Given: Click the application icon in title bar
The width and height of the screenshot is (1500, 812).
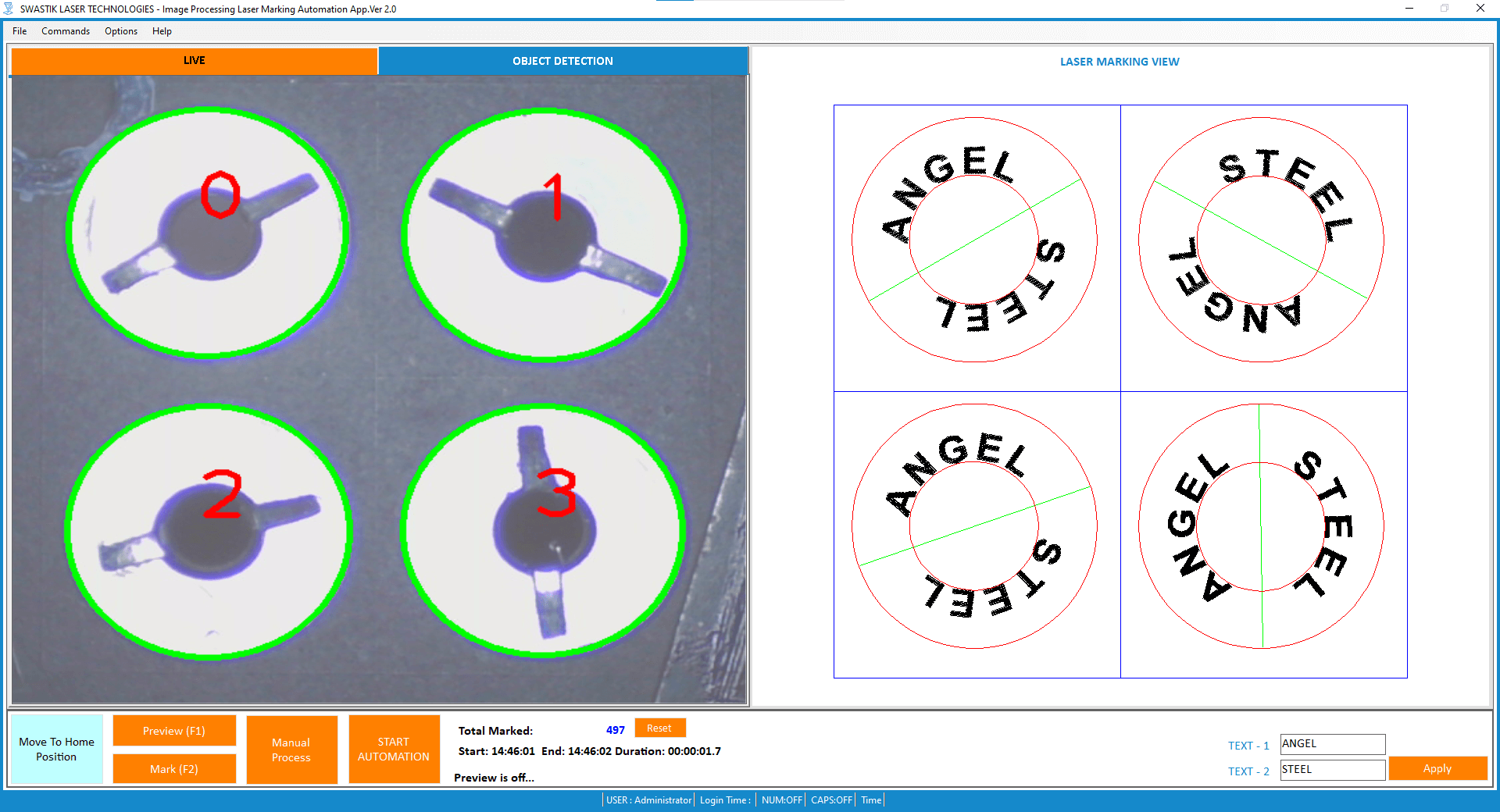Looking at the screenshot, I should point(9,9).
